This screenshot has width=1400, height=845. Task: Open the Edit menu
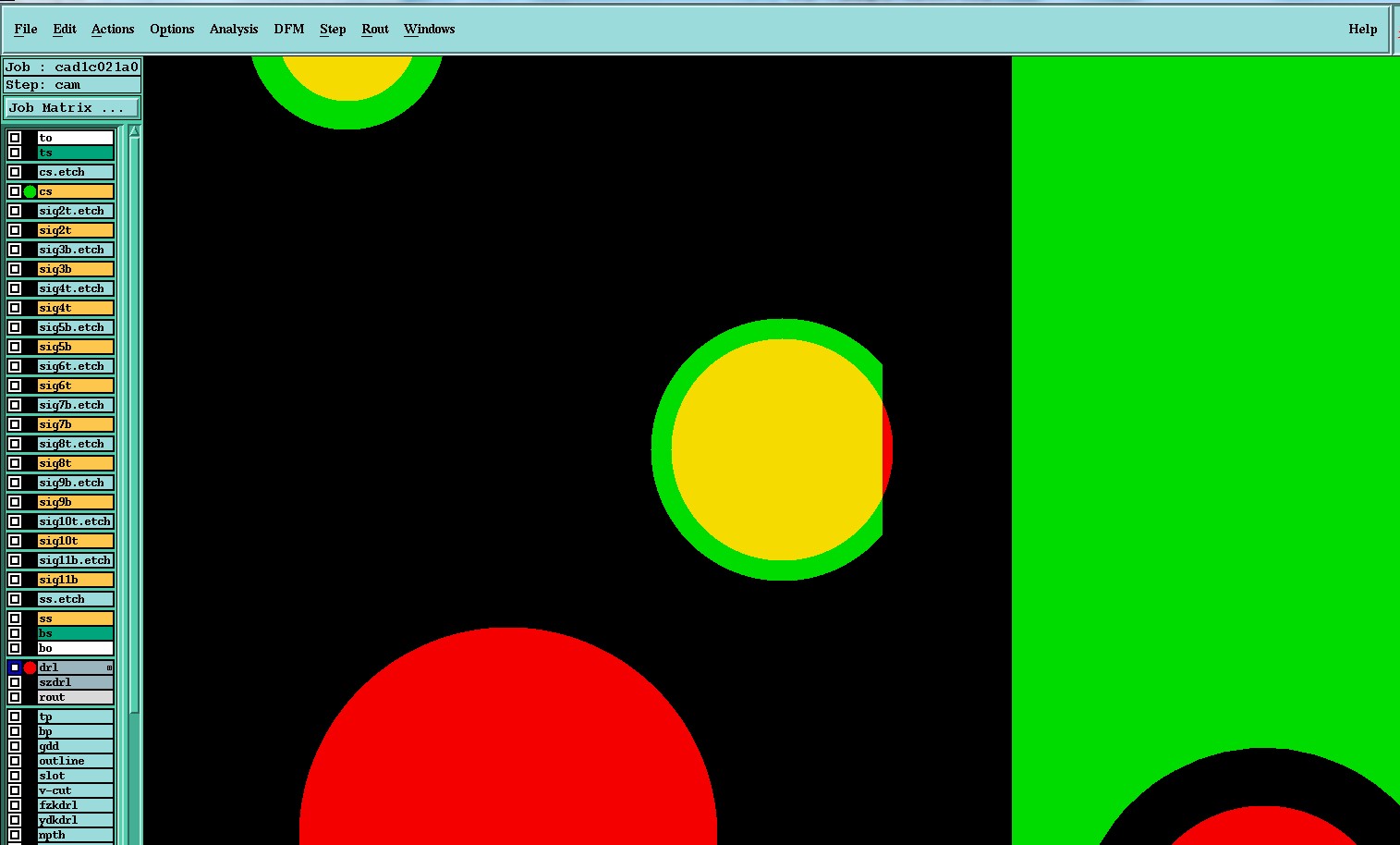tap(65, 29)
